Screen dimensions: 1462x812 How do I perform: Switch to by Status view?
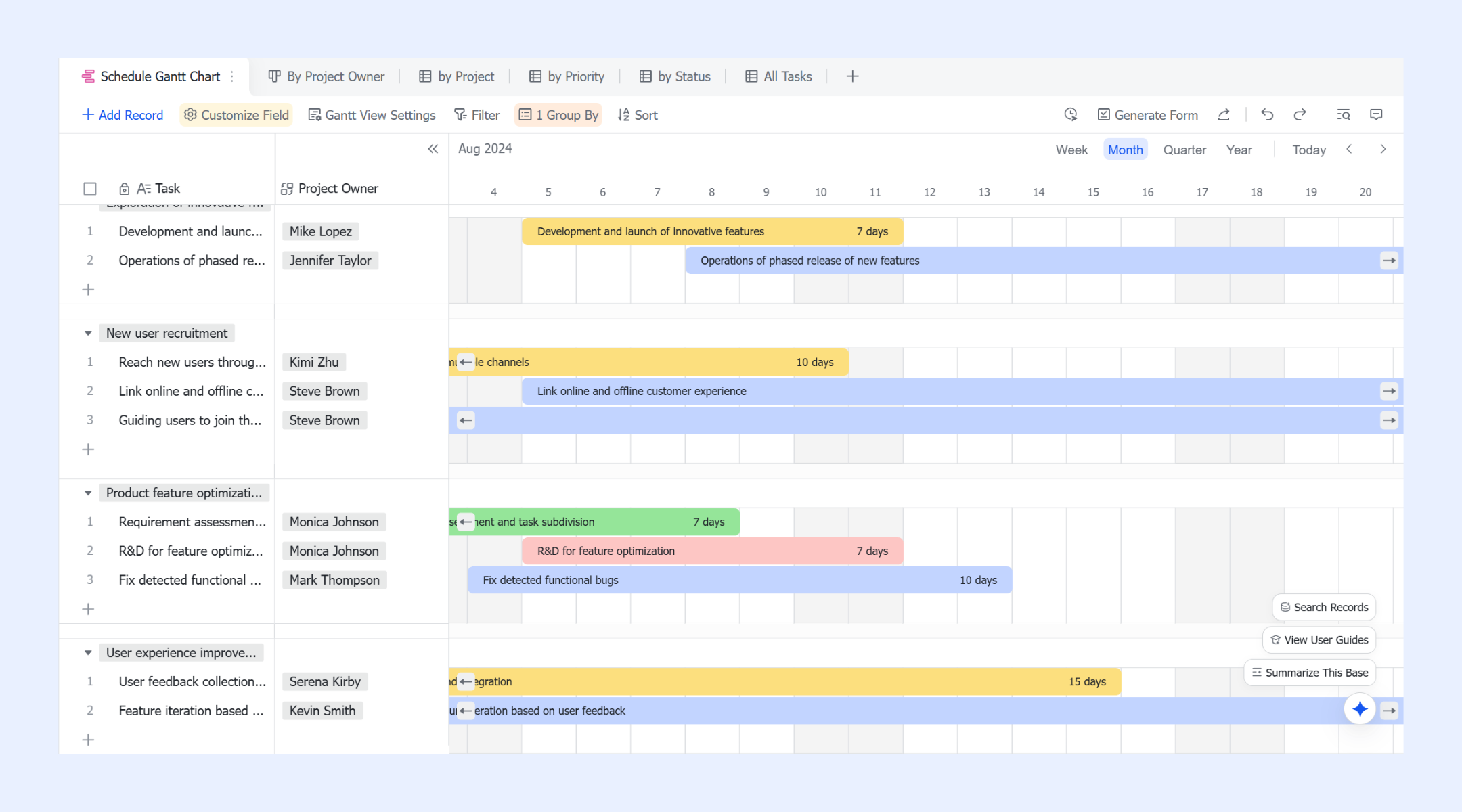(675, 76)
